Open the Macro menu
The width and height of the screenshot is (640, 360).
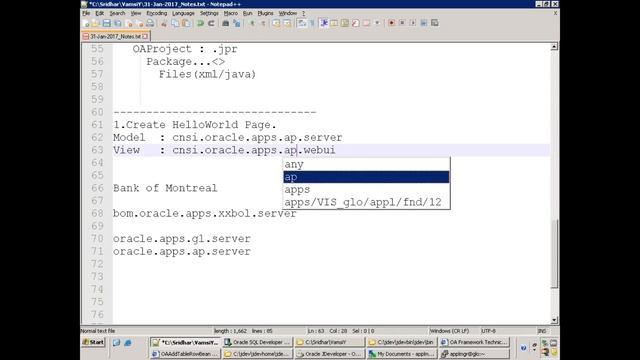coord(231,13)
